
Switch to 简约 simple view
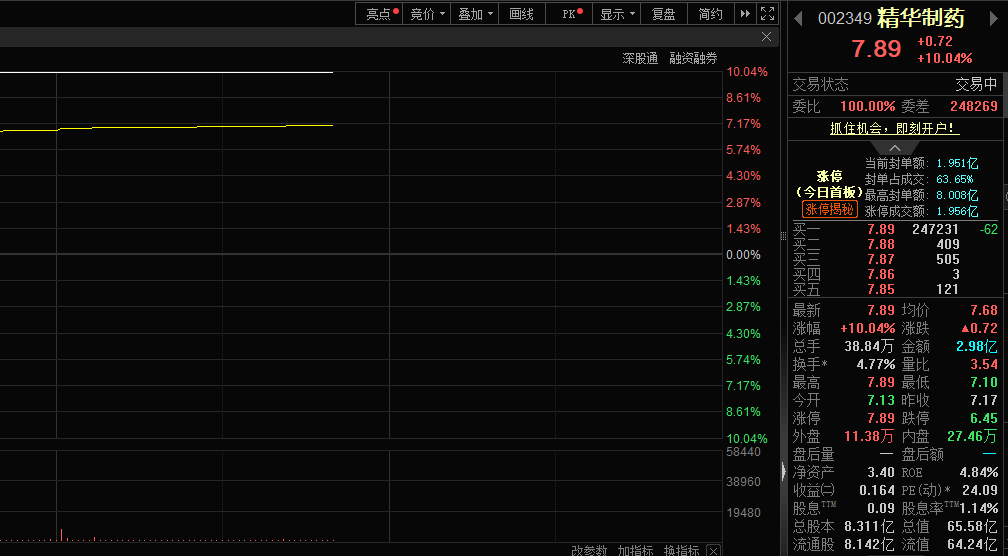pyautogui.click(x=711, y=13)
